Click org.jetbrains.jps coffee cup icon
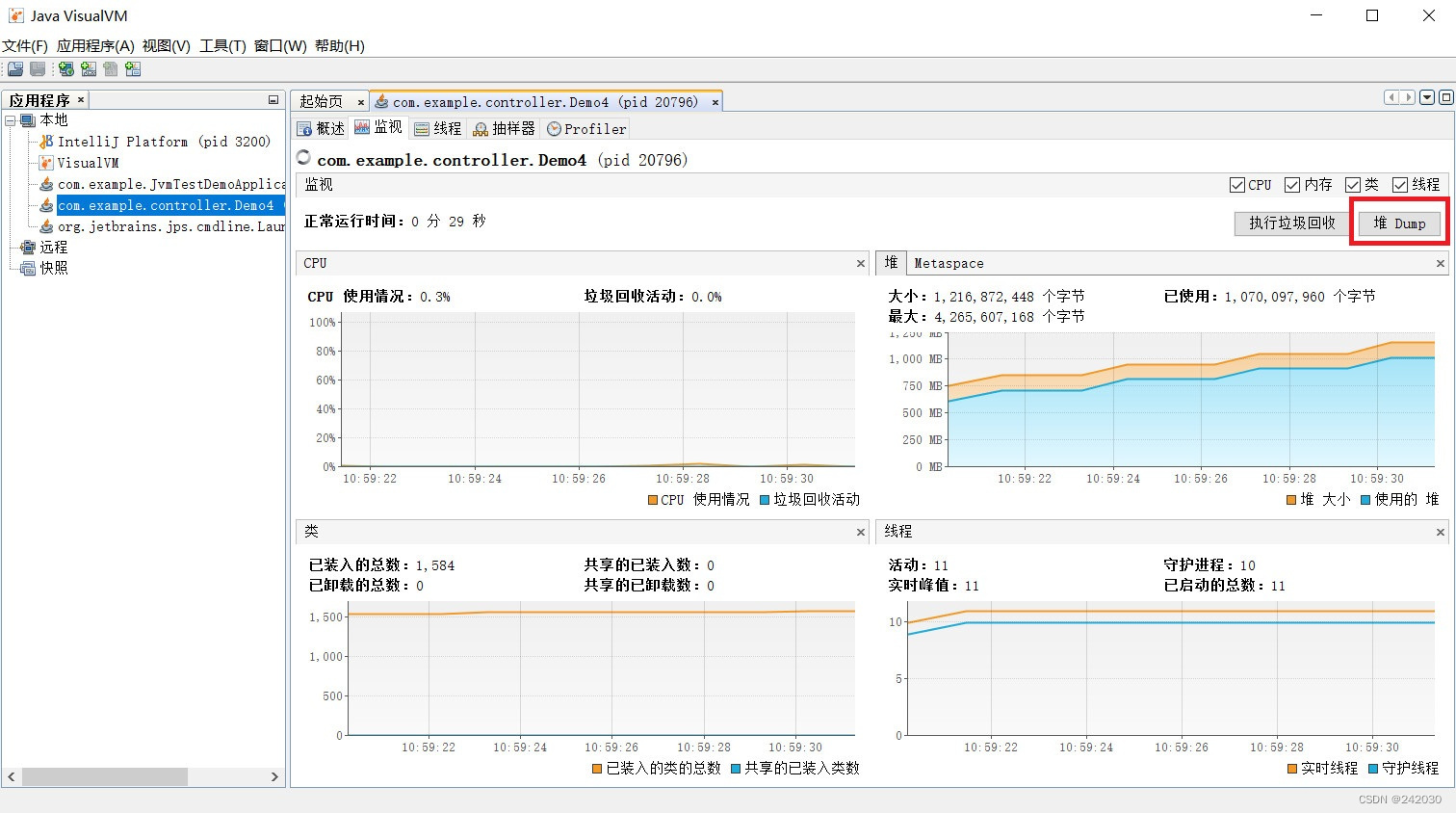Image resolution: width=1456 pixels, height=813 pixels. point(46,226)
